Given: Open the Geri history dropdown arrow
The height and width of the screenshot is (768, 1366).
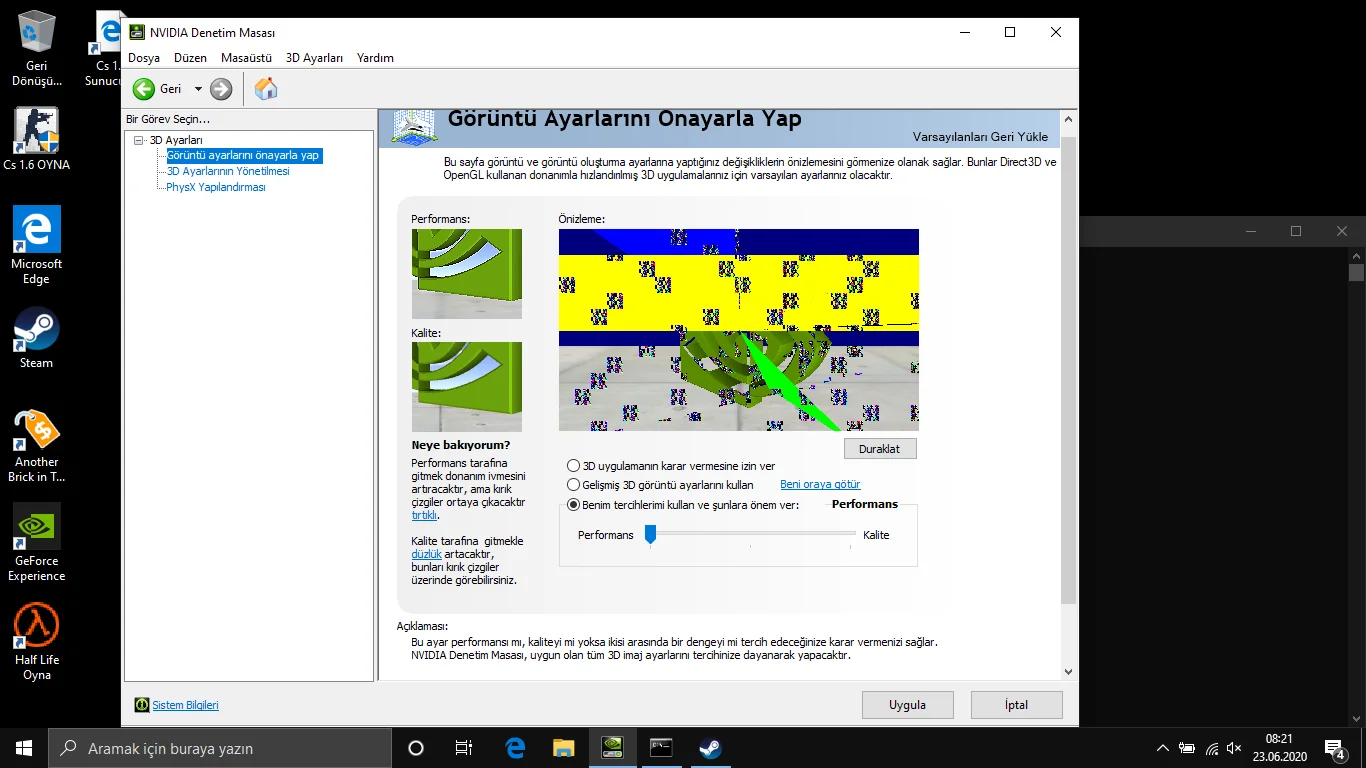Looking at the screenshot, I should pyautogui.click(x=198, y=89).
